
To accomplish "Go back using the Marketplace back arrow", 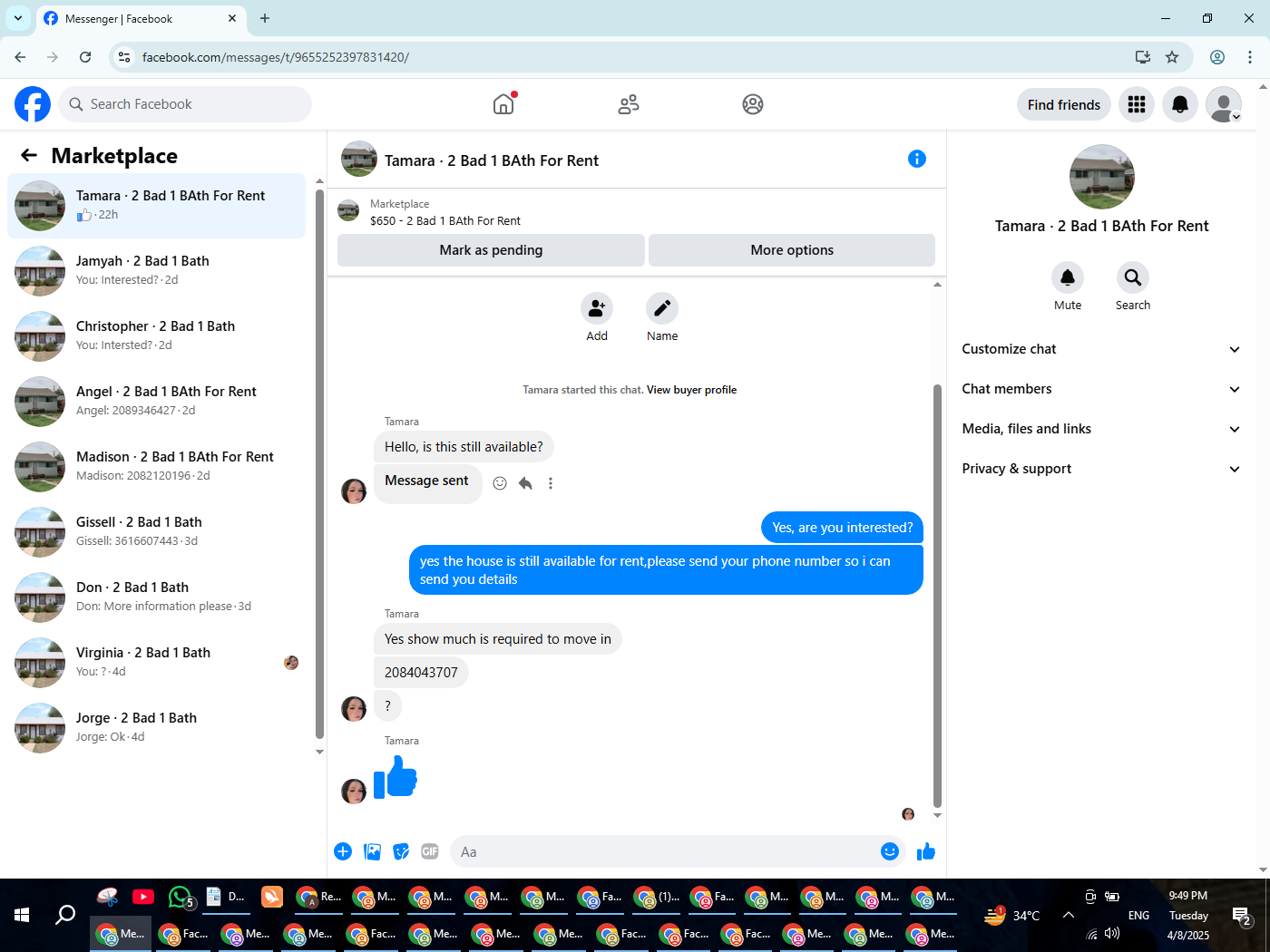I will [29, 155].
